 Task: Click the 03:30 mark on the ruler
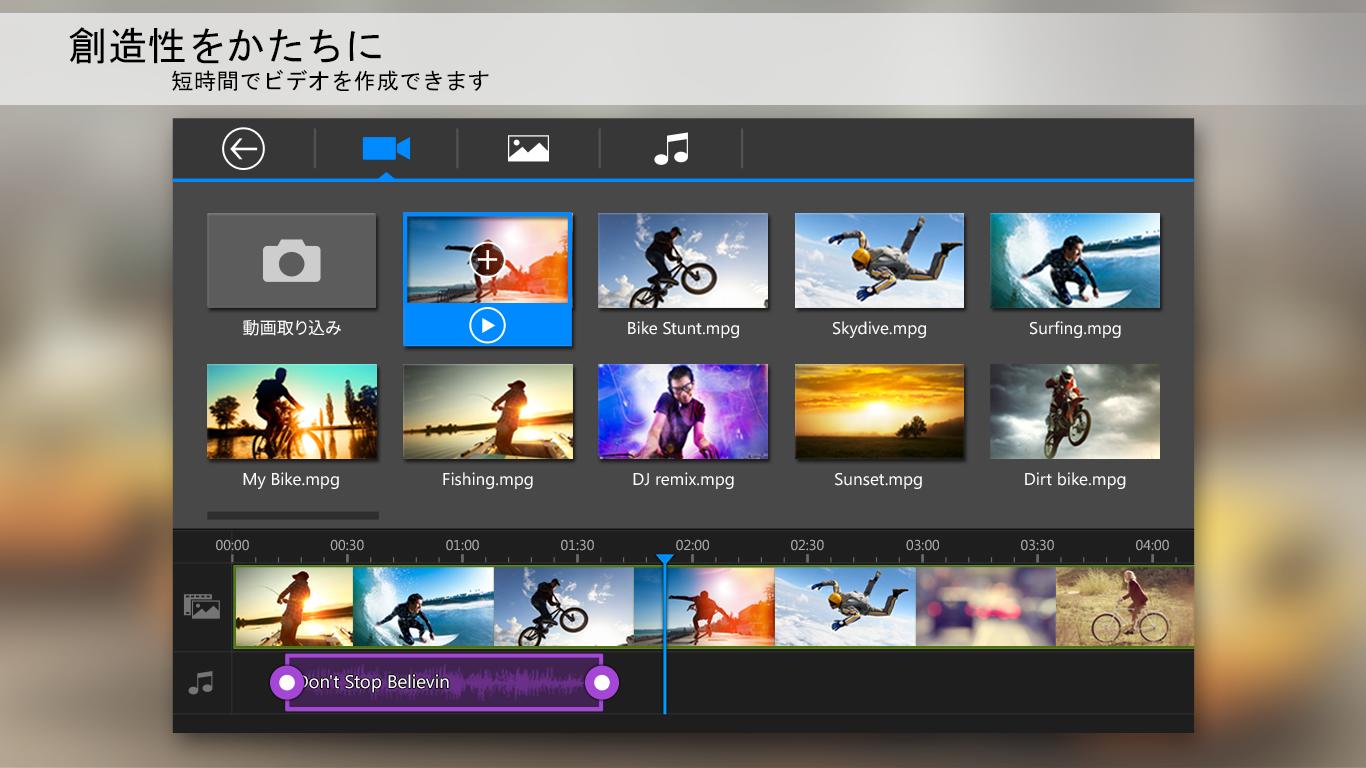click(x=1037, y=545)
